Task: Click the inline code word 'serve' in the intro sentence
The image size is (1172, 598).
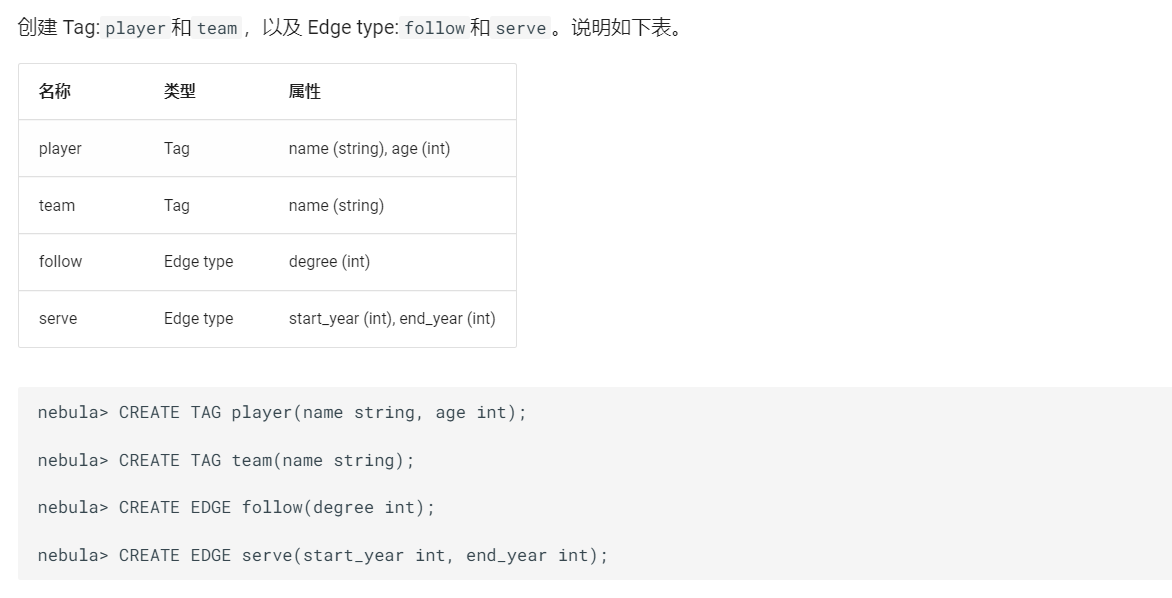Action: (x=521, y=28)
